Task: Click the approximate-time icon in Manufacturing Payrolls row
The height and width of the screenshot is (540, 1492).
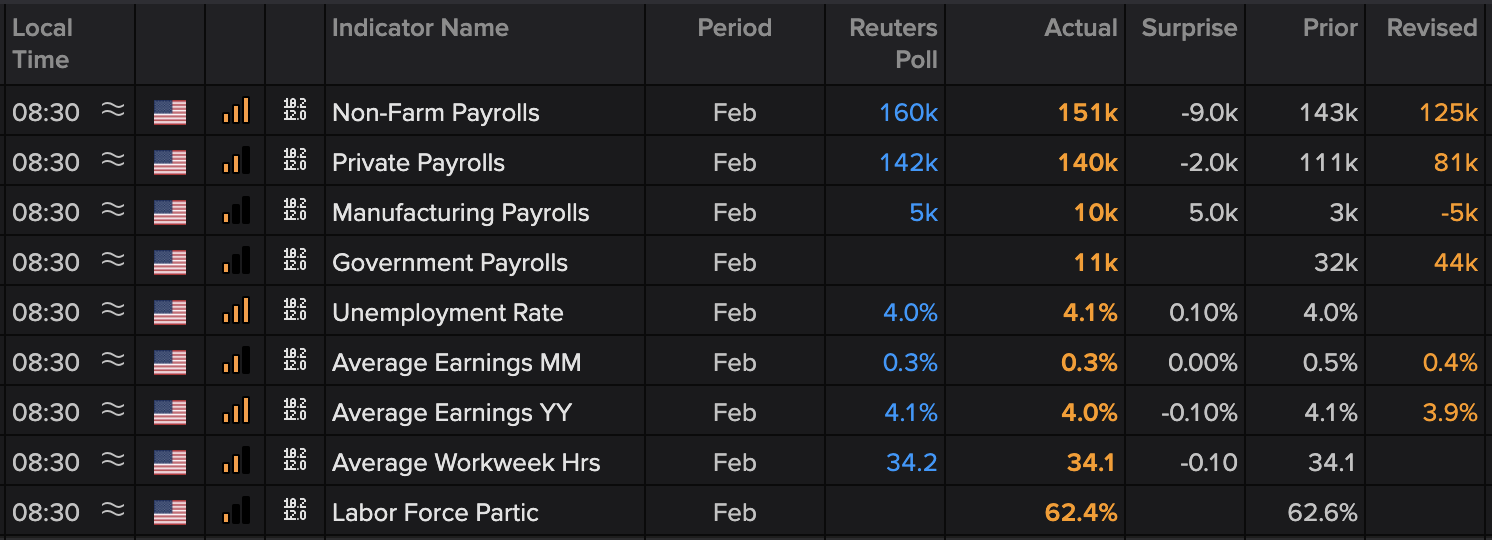Action: (114, 212)
